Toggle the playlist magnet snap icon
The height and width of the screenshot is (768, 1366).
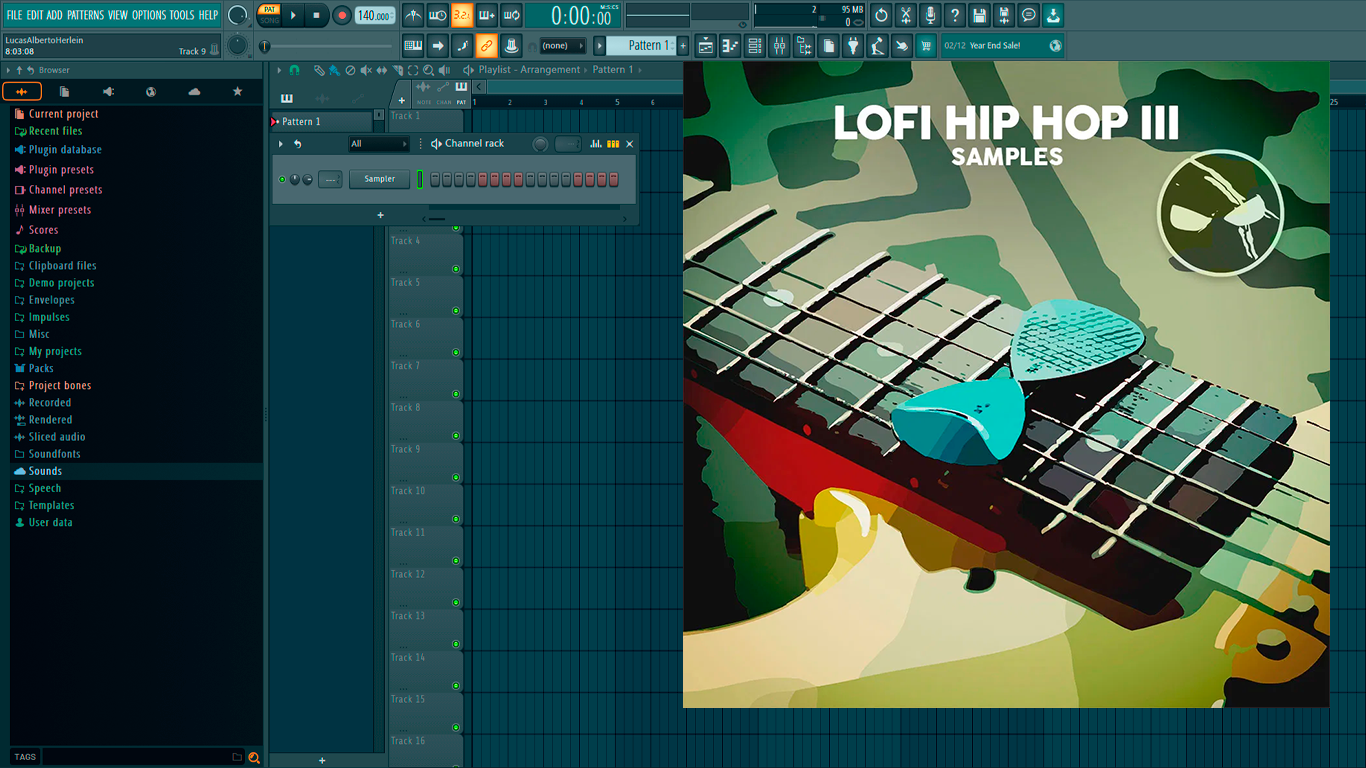coord(294,70)
